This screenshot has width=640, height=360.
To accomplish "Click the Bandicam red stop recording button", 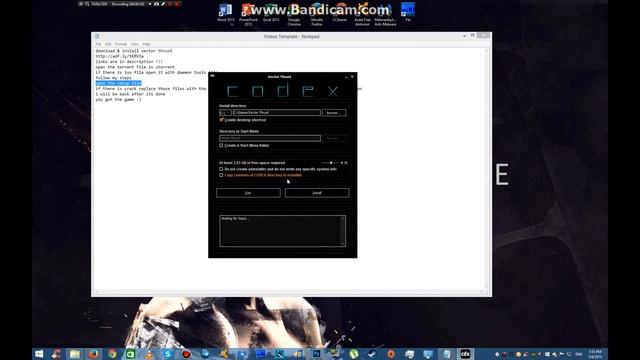I will pyautogui.click(x=177, y=4).
